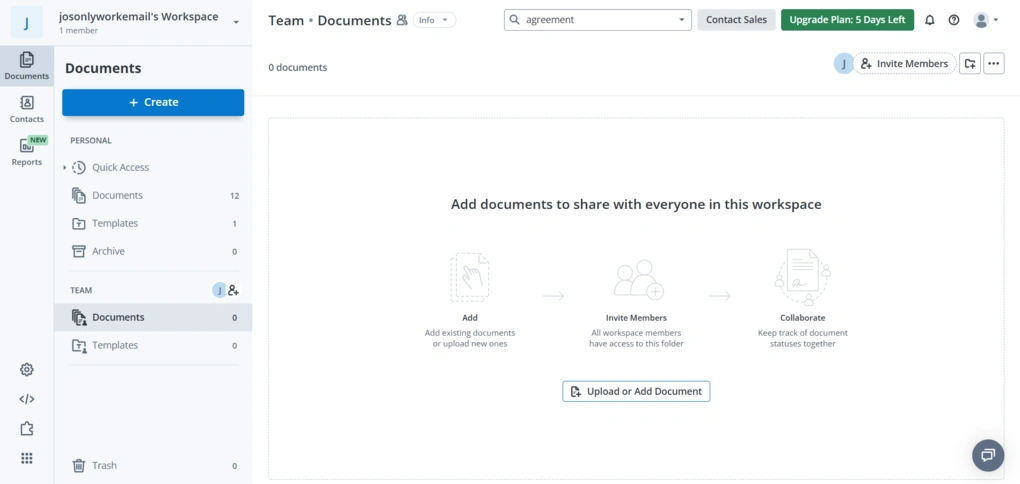Screen dimensions: 1020x484
Task: Open the user profile avatar menu
Action: click(985, 20)
